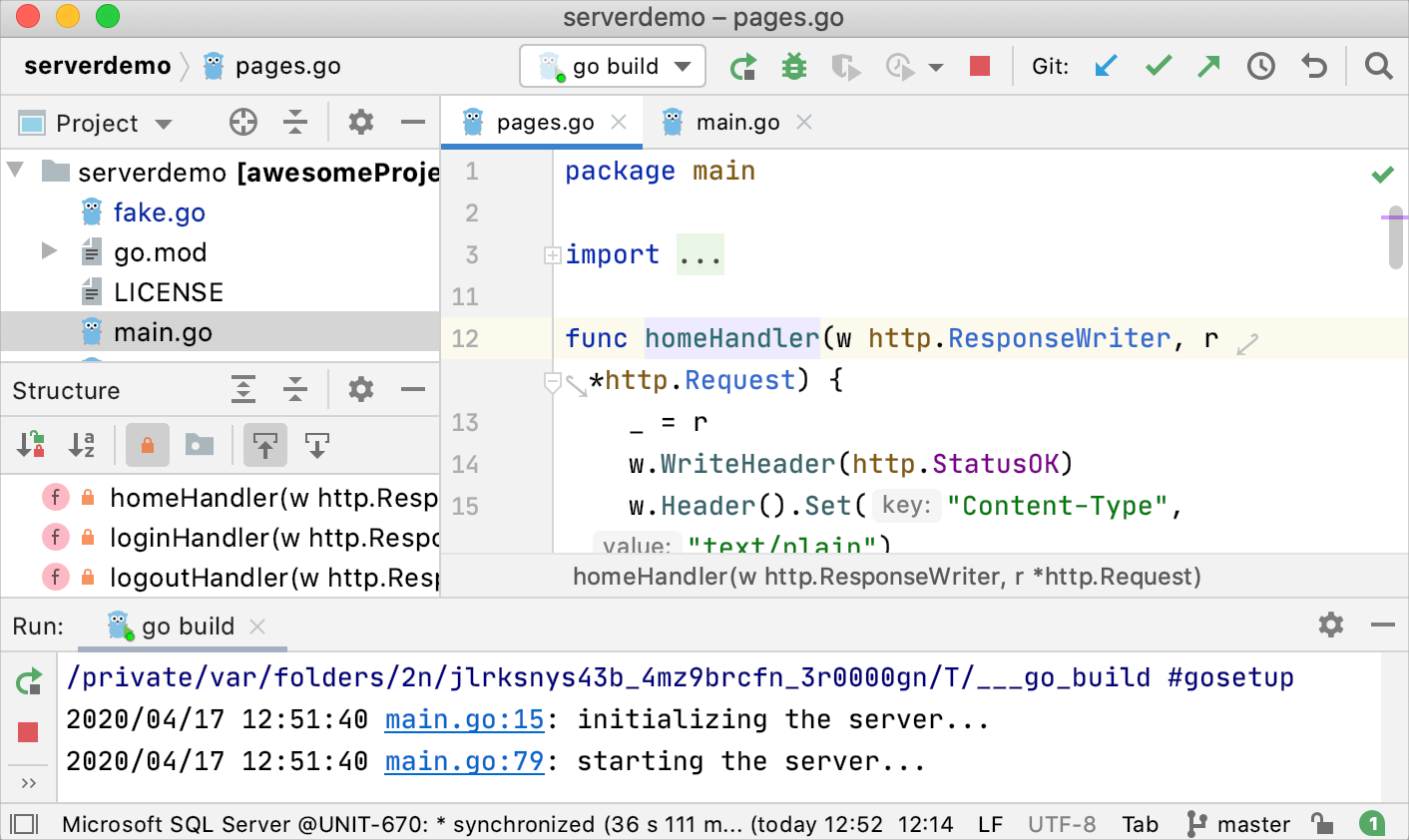Push changes with the green Git arrow
The height and width of the screenshot is (840, 1409).
pos(1208,67)
